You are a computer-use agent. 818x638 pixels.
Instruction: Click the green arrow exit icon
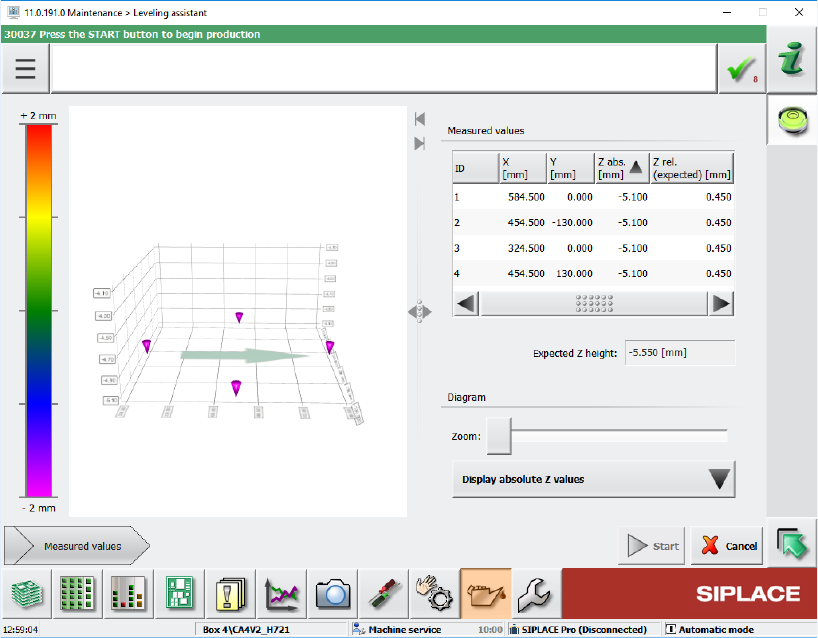click(792, 546)
